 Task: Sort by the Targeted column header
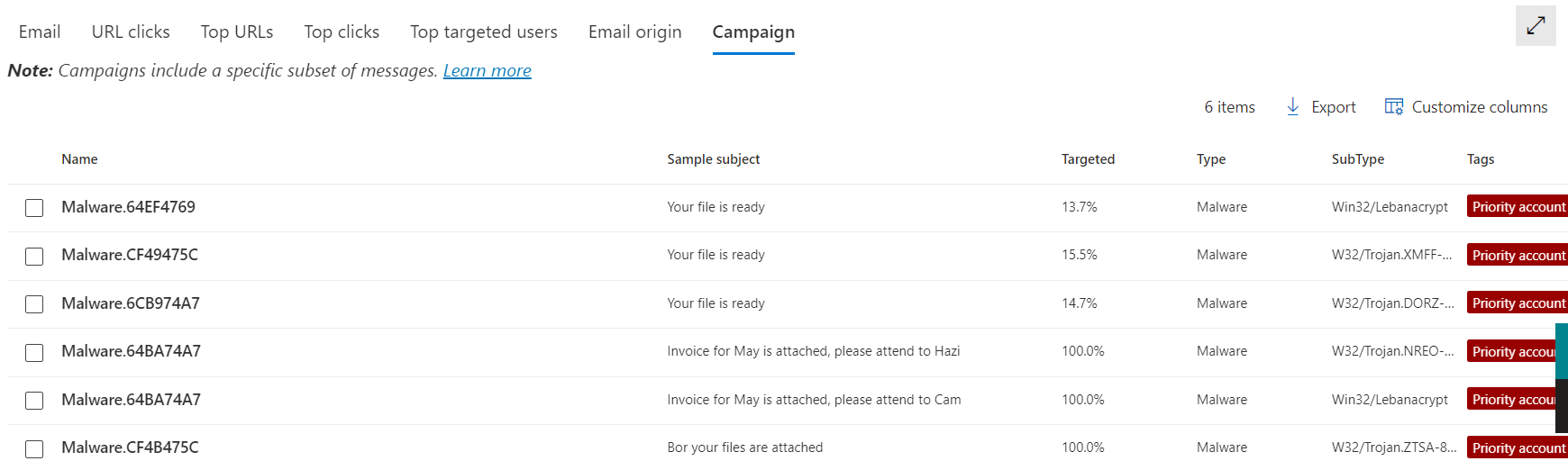pyautogui.click(x=1088, y=159)
